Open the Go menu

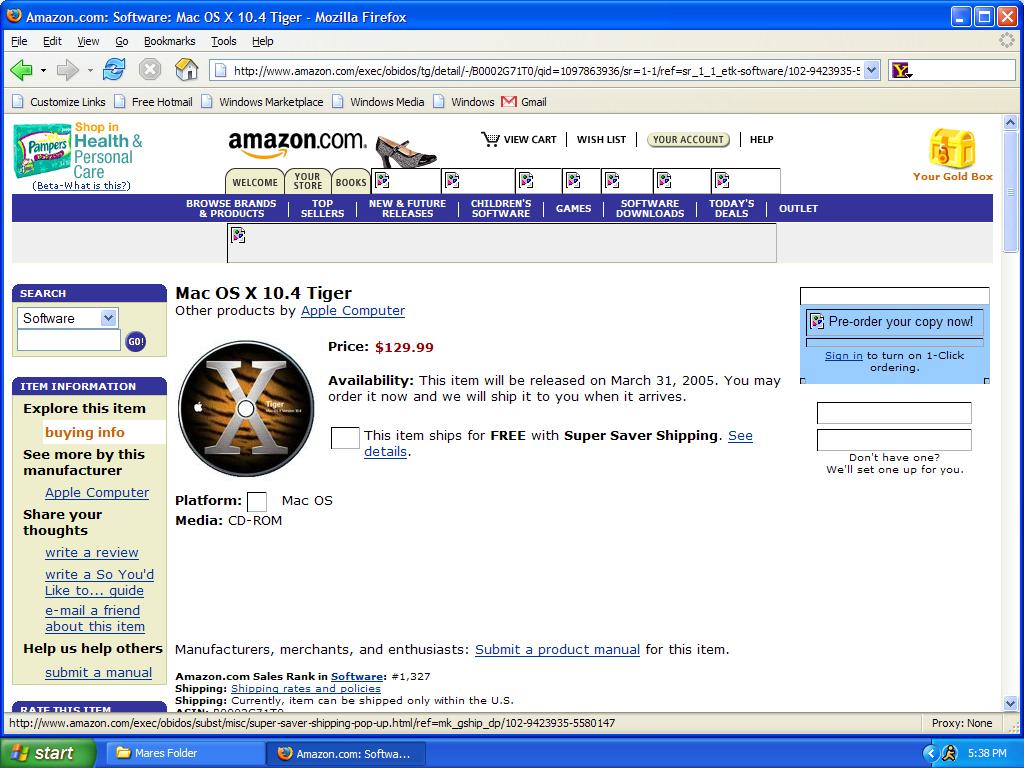(x=122, y=41)
